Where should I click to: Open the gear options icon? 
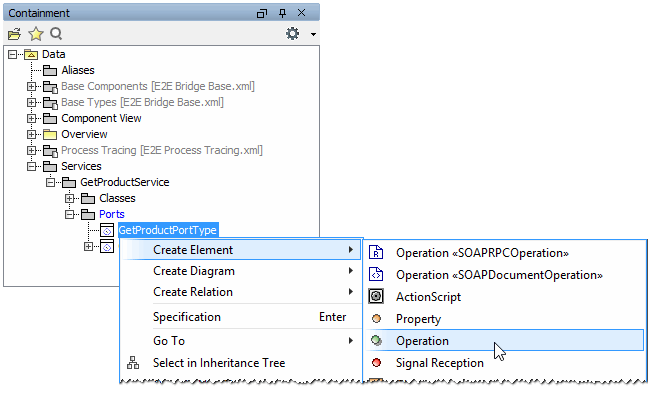[292, 34]
